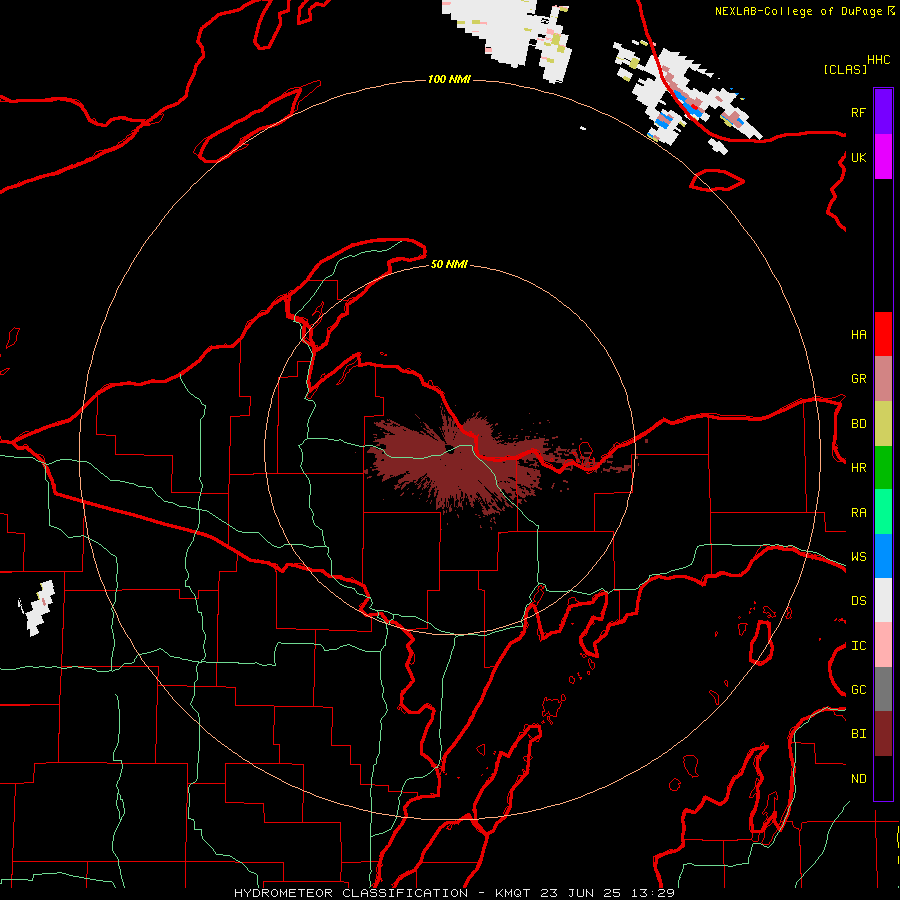Click the BD yellow legend swatch
This screenshot has width=900, height=900.
click(x=883, y=424)
